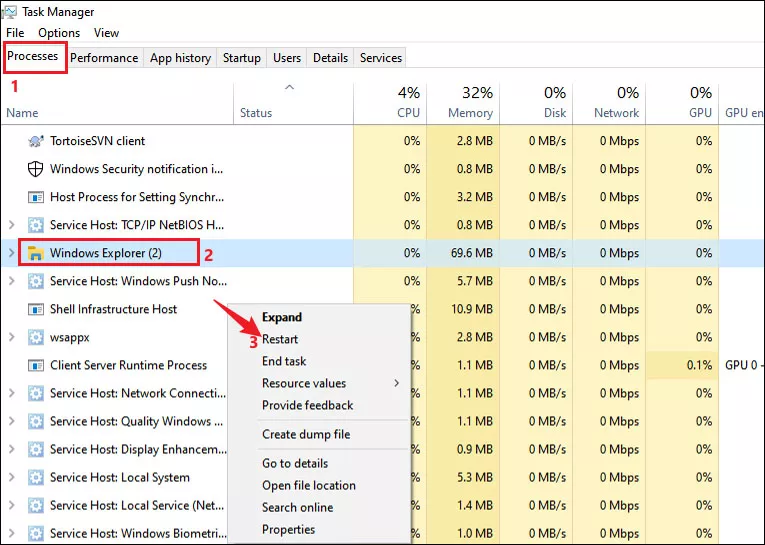The height and width of the screenshot is (545, 765).
Task: Select the Client Server Runtime Process name
Action: (128, 365)
